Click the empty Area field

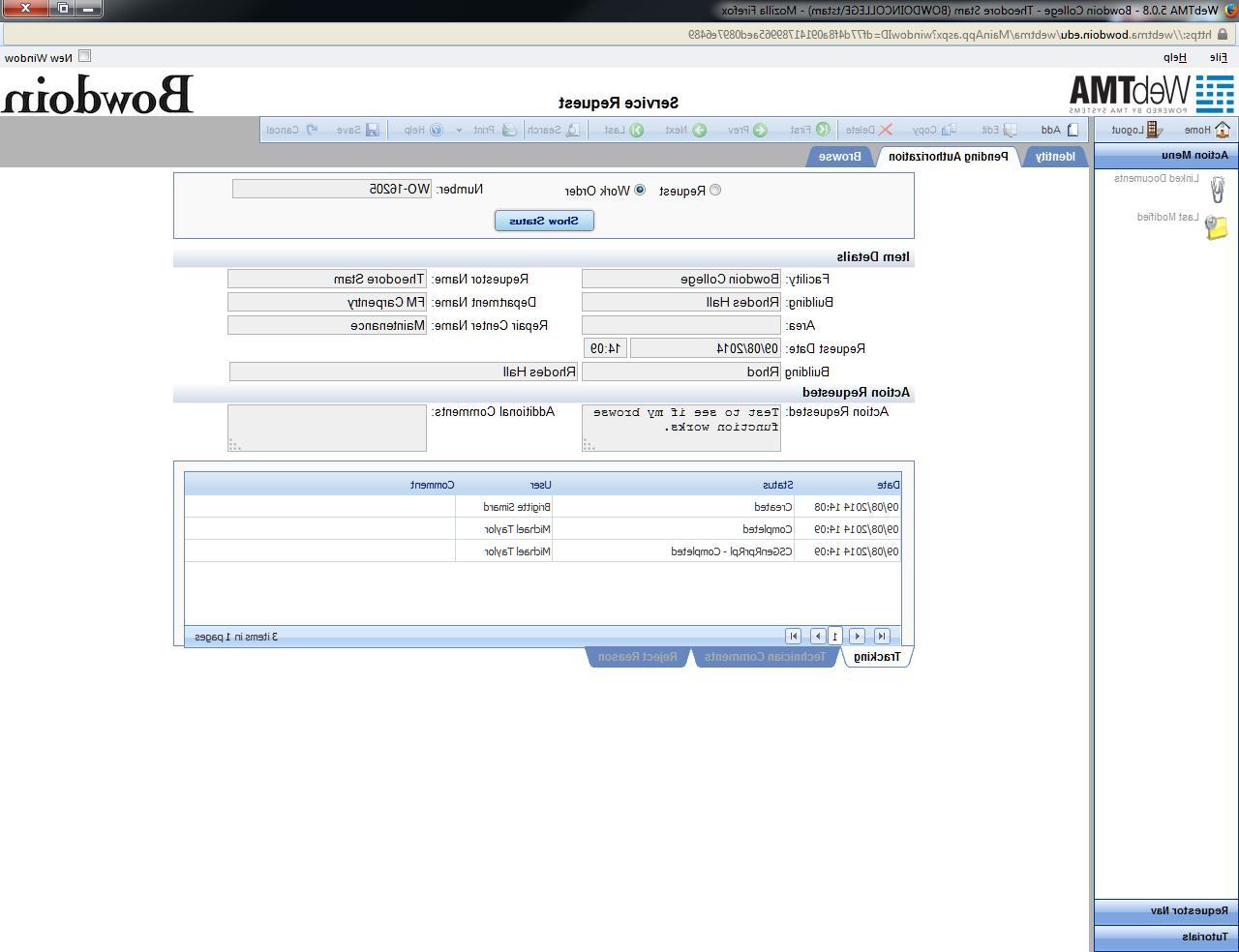click(x=681, y=325)
